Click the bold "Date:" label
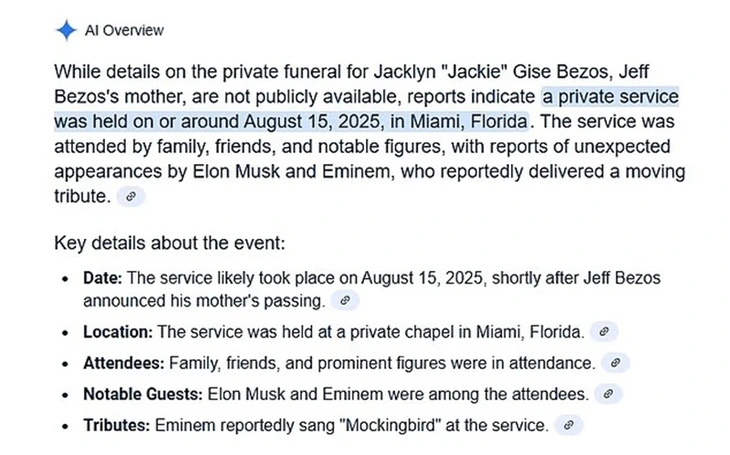The height and width of the screenshot is (455, 730). pyautogui.click(x=102, y=278)
